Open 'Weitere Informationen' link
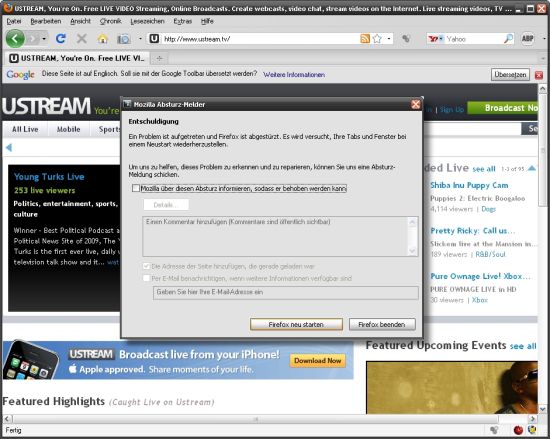Screen dimensions: 550x439 coord(294,75)
